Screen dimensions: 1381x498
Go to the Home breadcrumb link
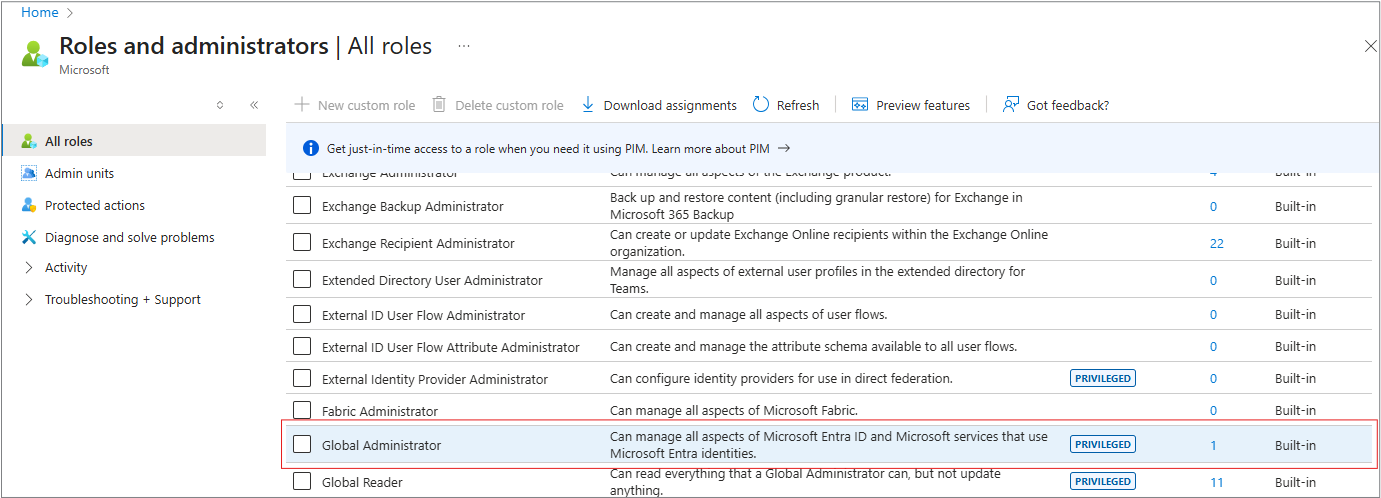[39, 12]
